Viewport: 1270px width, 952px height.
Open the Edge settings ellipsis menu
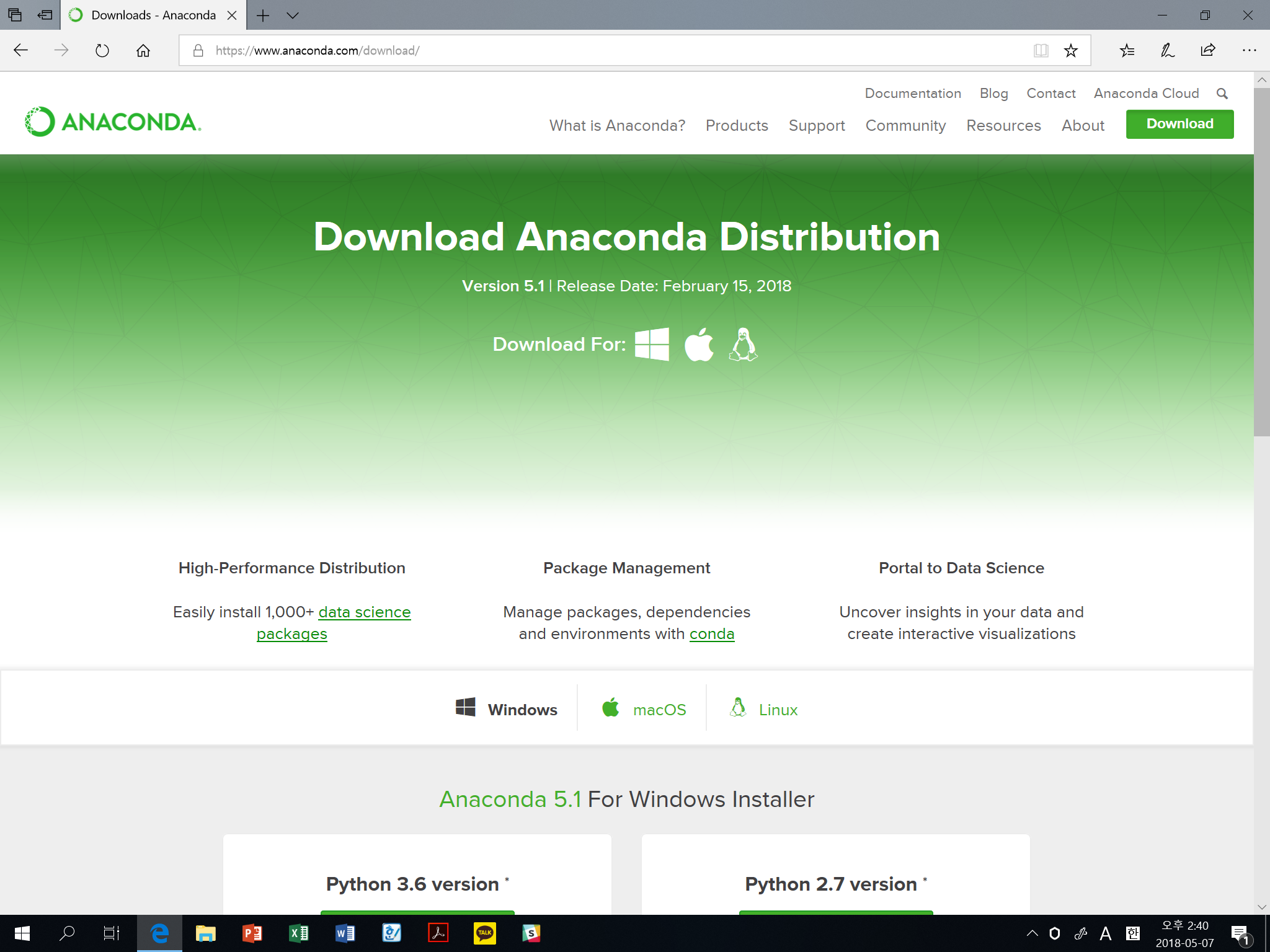(x=1249, y=50)
